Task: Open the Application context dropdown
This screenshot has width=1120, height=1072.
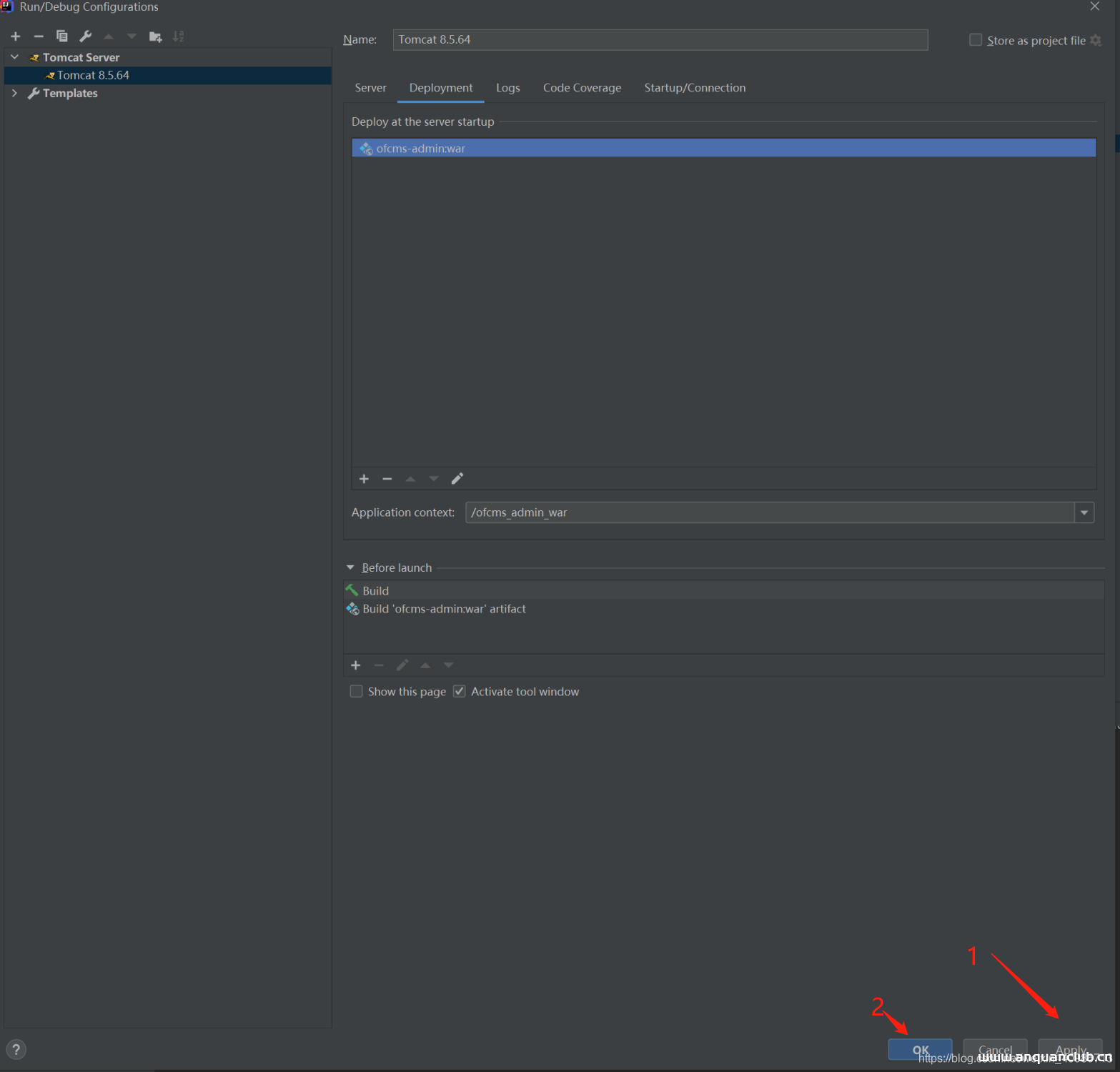Action: 1084,512
